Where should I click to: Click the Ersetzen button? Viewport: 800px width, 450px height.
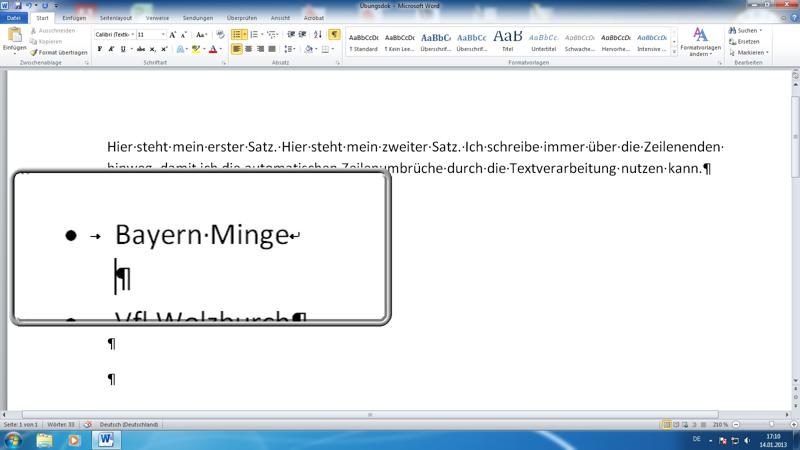point(748,41)
